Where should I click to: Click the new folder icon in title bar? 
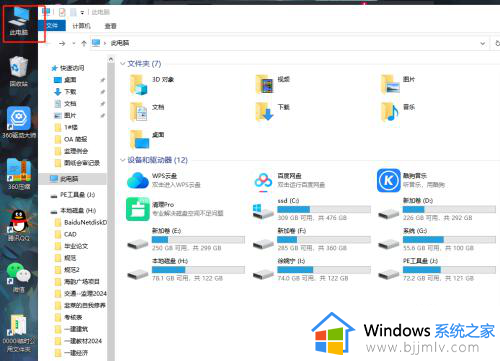click(73, 12)
